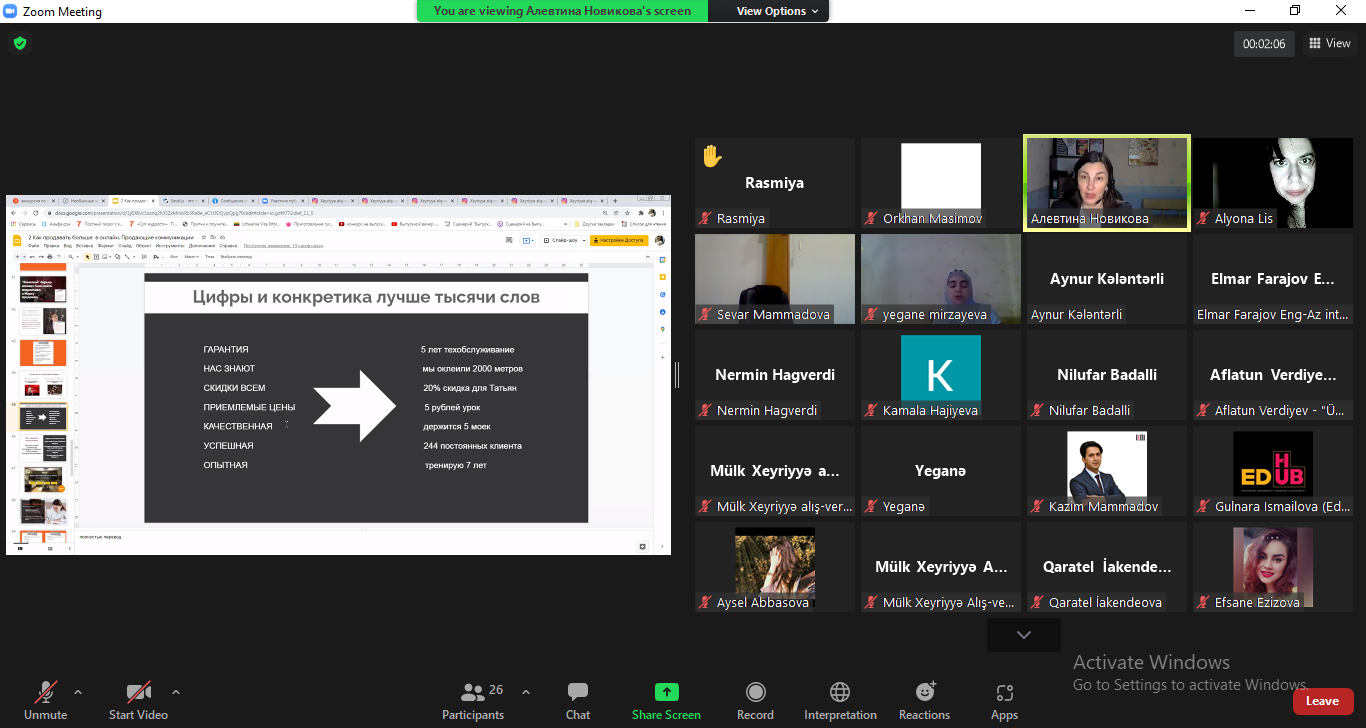Click the divider handle between screen and gallery
The height and width of the screenshot is (728, 1366).
pos(677,375)
